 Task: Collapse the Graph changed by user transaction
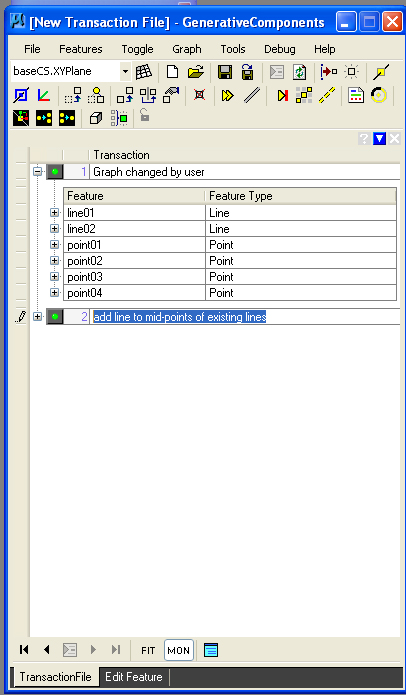(x=38, y=171)
